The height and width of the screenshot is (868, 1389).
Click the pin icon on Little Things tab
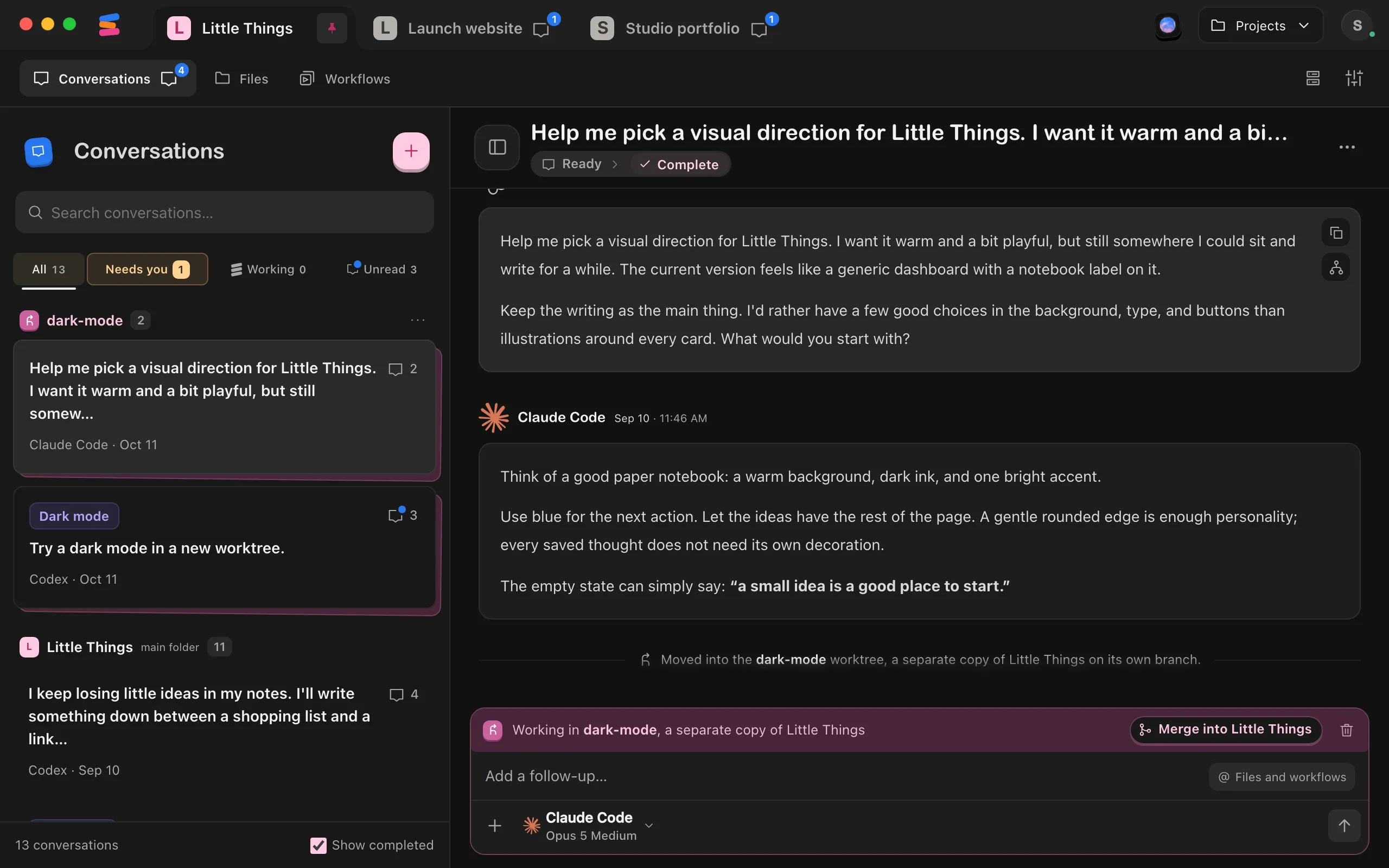coord(332,28)
